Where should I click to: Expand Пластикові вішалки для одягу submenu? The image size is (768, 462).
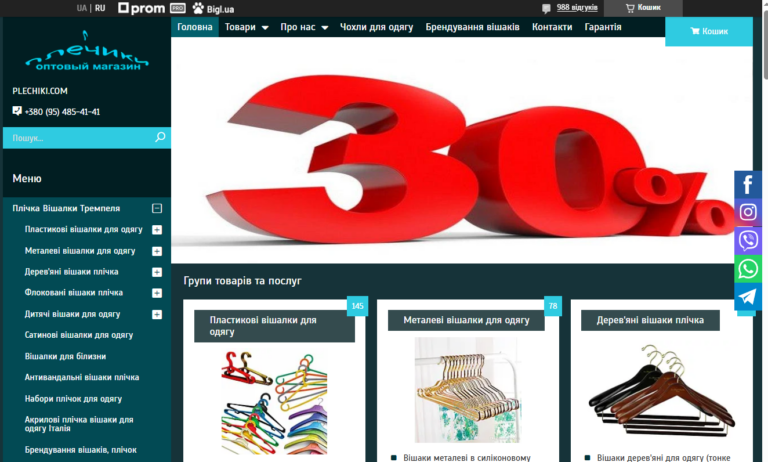pyautogui.click(x=157, y=230)
